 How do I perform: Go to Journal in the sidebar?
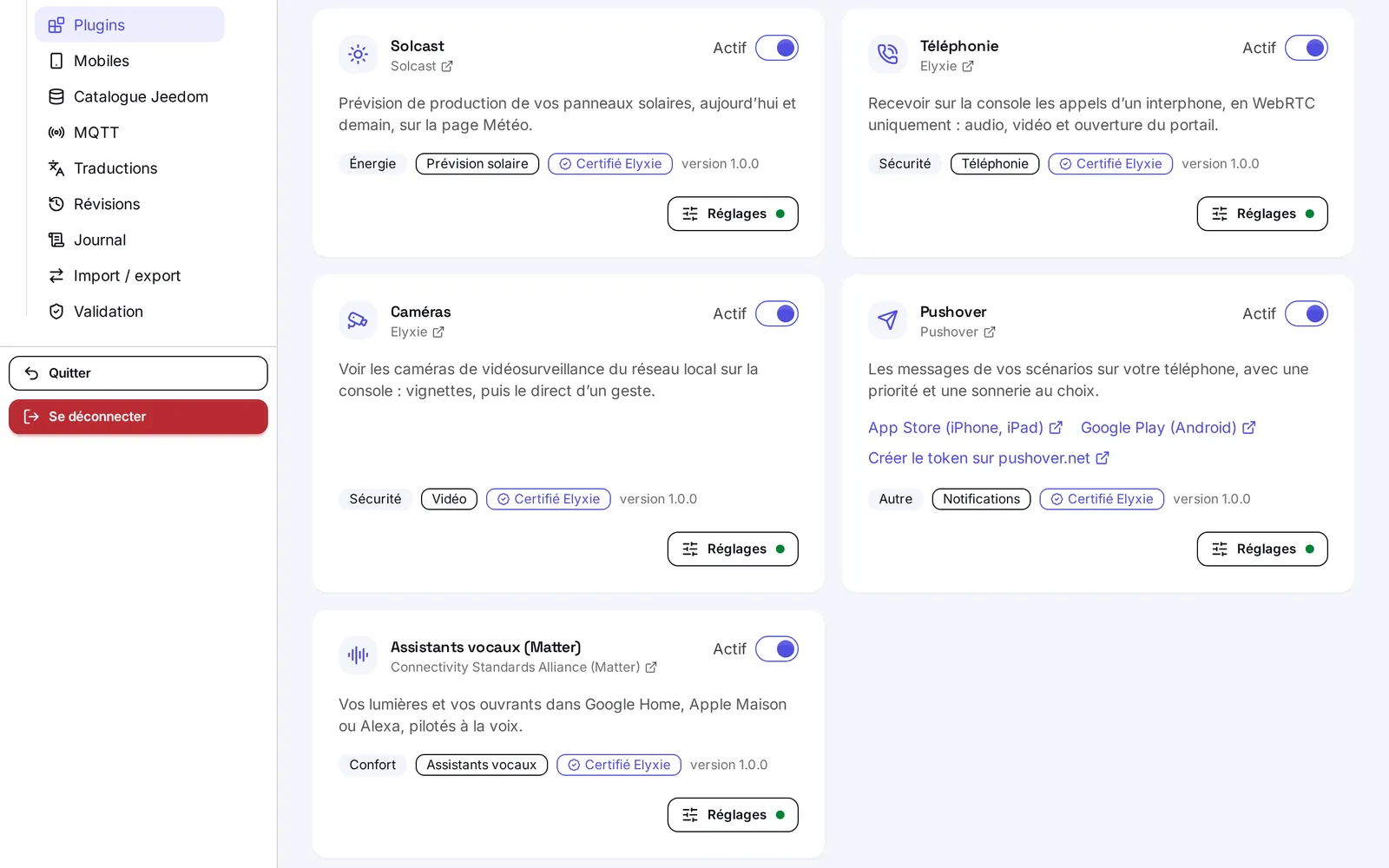129,240
